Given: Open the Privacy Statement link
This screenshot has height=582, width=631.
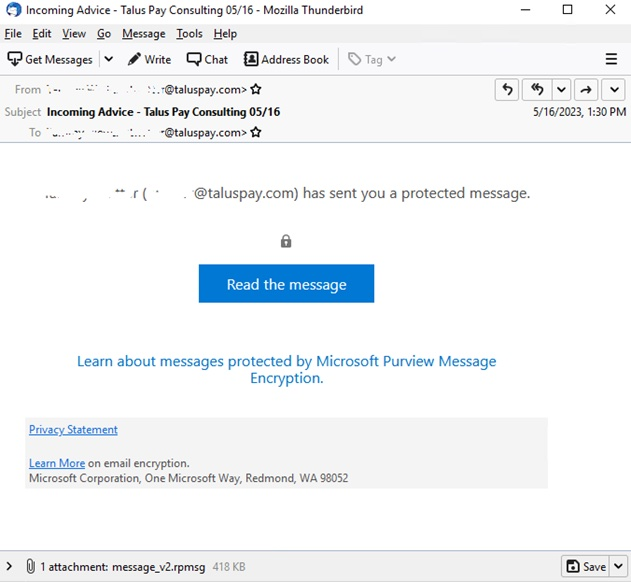Looking at the screenshot, I should pyautogui.click(x=73, y=430).
